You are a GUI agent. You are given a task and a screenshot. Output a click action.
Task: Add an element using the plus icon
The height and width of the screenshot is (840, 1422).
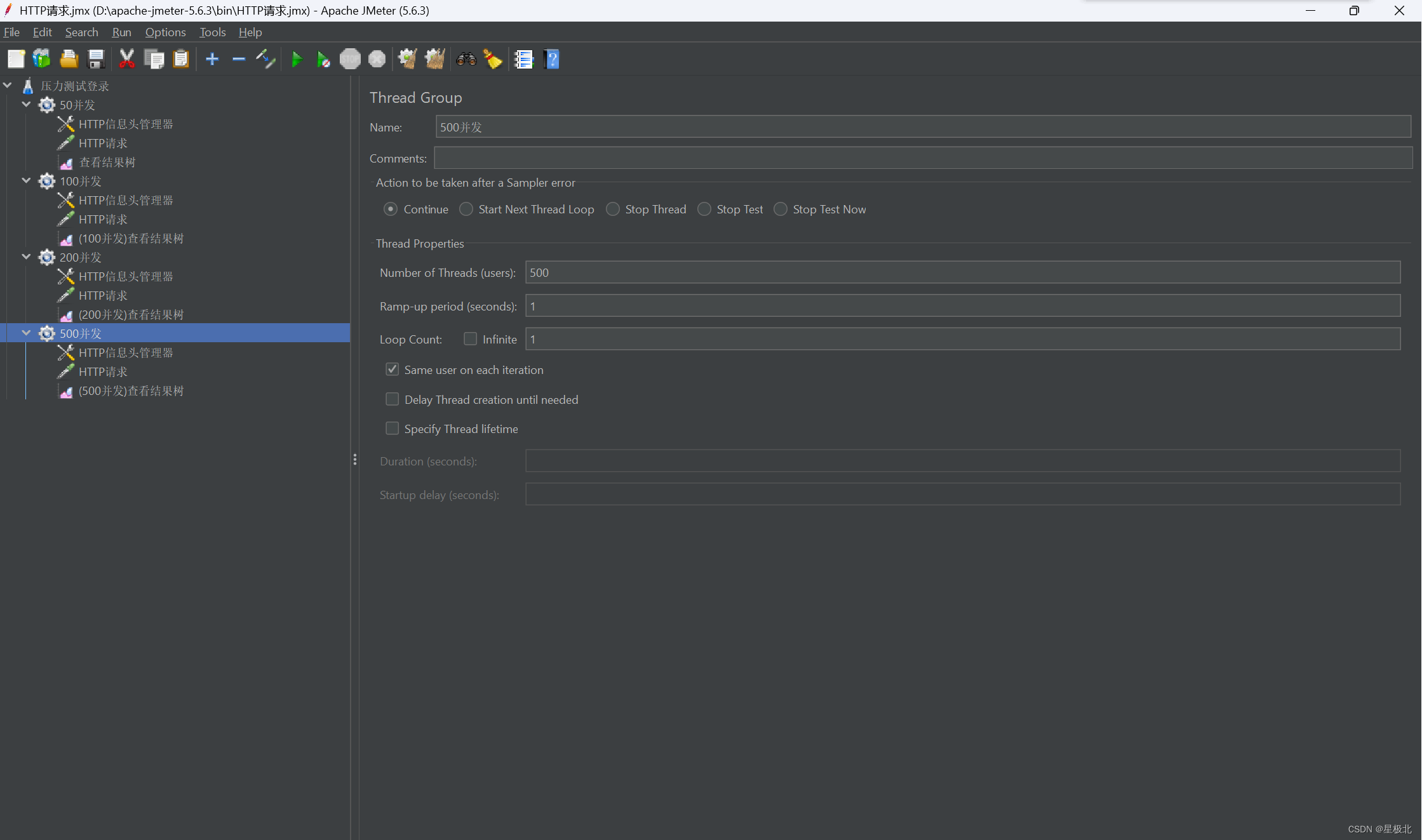[212, 59]
